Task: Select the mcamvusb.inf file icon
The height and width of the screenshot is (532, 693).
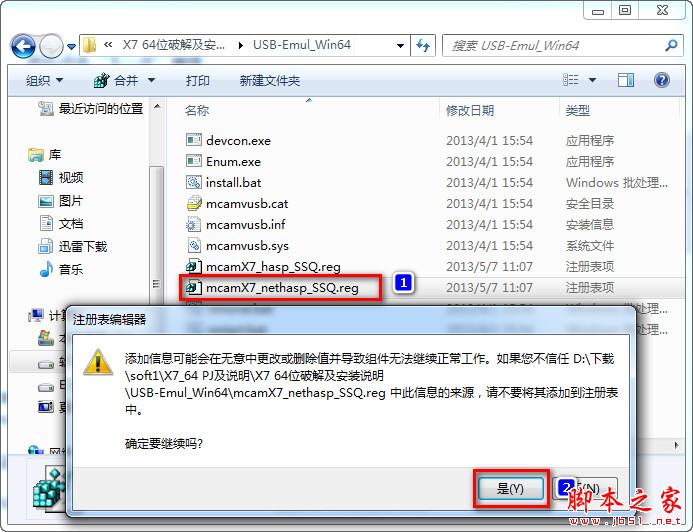Action: (194, 224)
